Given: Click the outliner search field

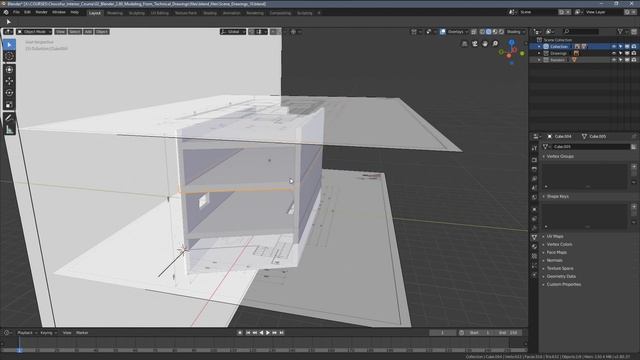Looking at the screenshot, I should [x=581, y=31].
